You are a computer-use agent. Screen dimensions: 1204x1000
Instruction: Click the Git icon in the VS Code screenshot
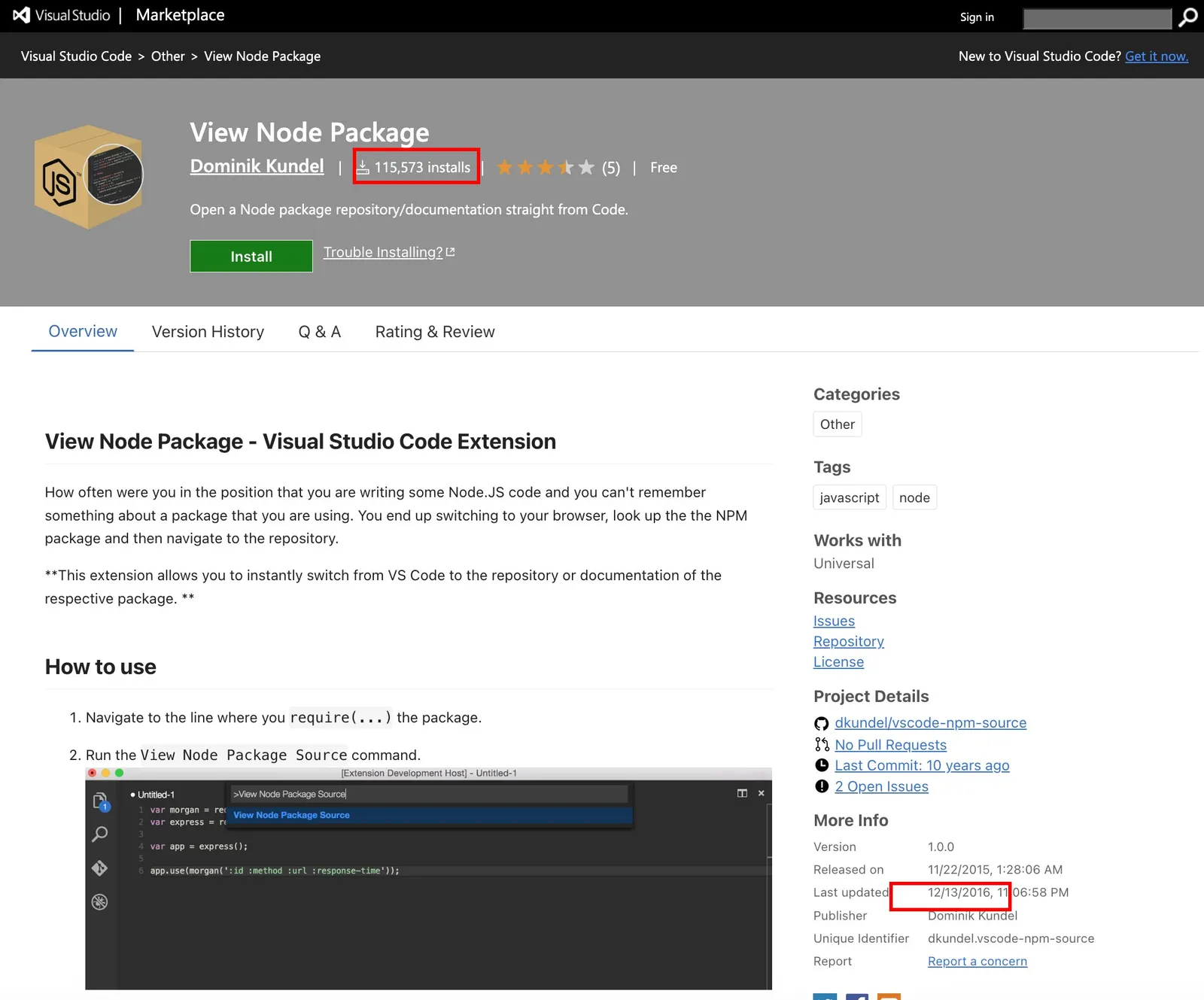click(x=99, y=868)
